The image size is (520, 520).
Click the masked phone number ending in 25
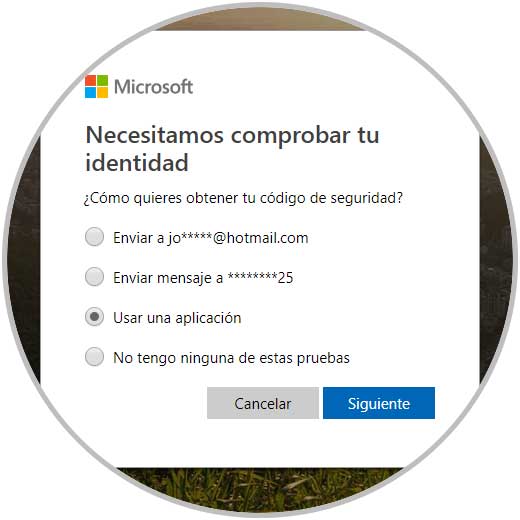pyautogui.click(x=260, y=277)
